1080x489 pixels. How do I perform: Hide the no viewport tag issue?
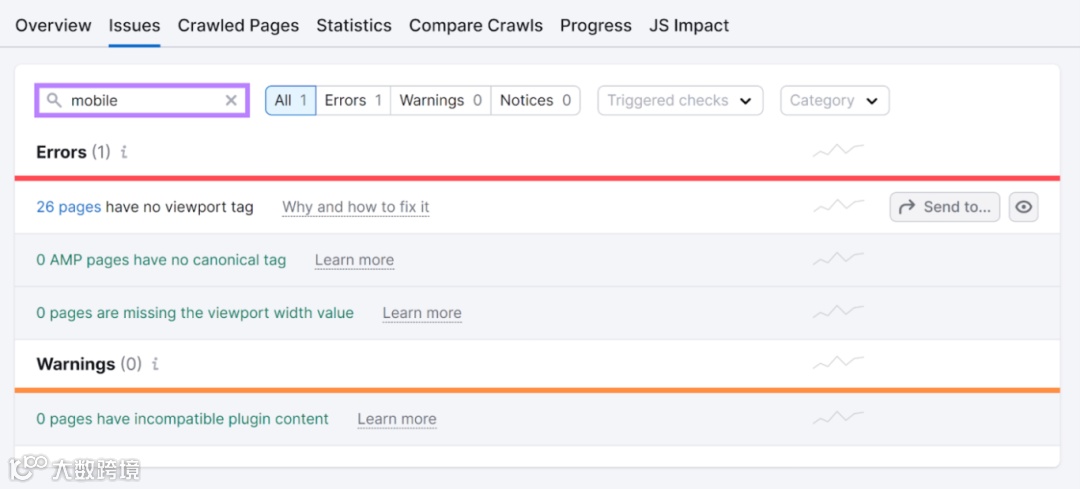click(1024, 207)
